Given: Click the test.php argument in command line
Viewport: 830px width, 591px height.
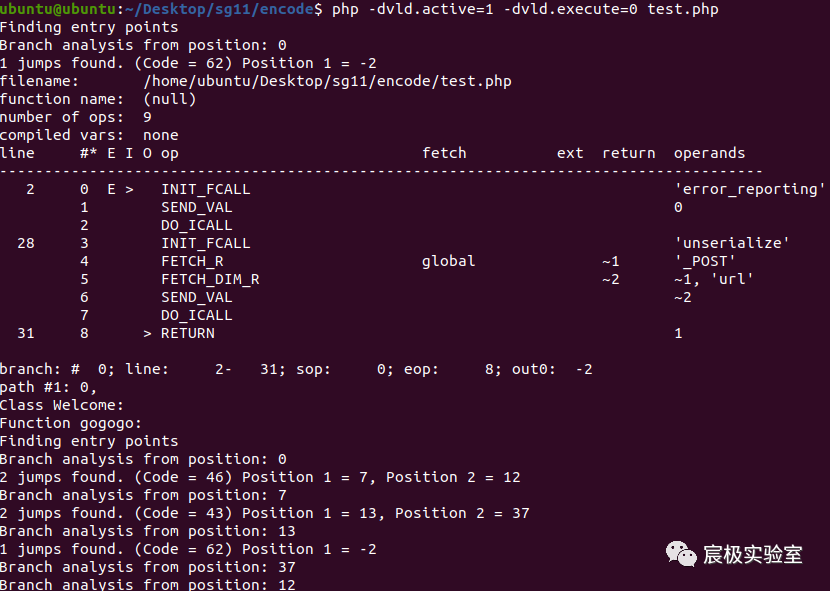Looking at the screenshot, I should click(x=683, y=9).
